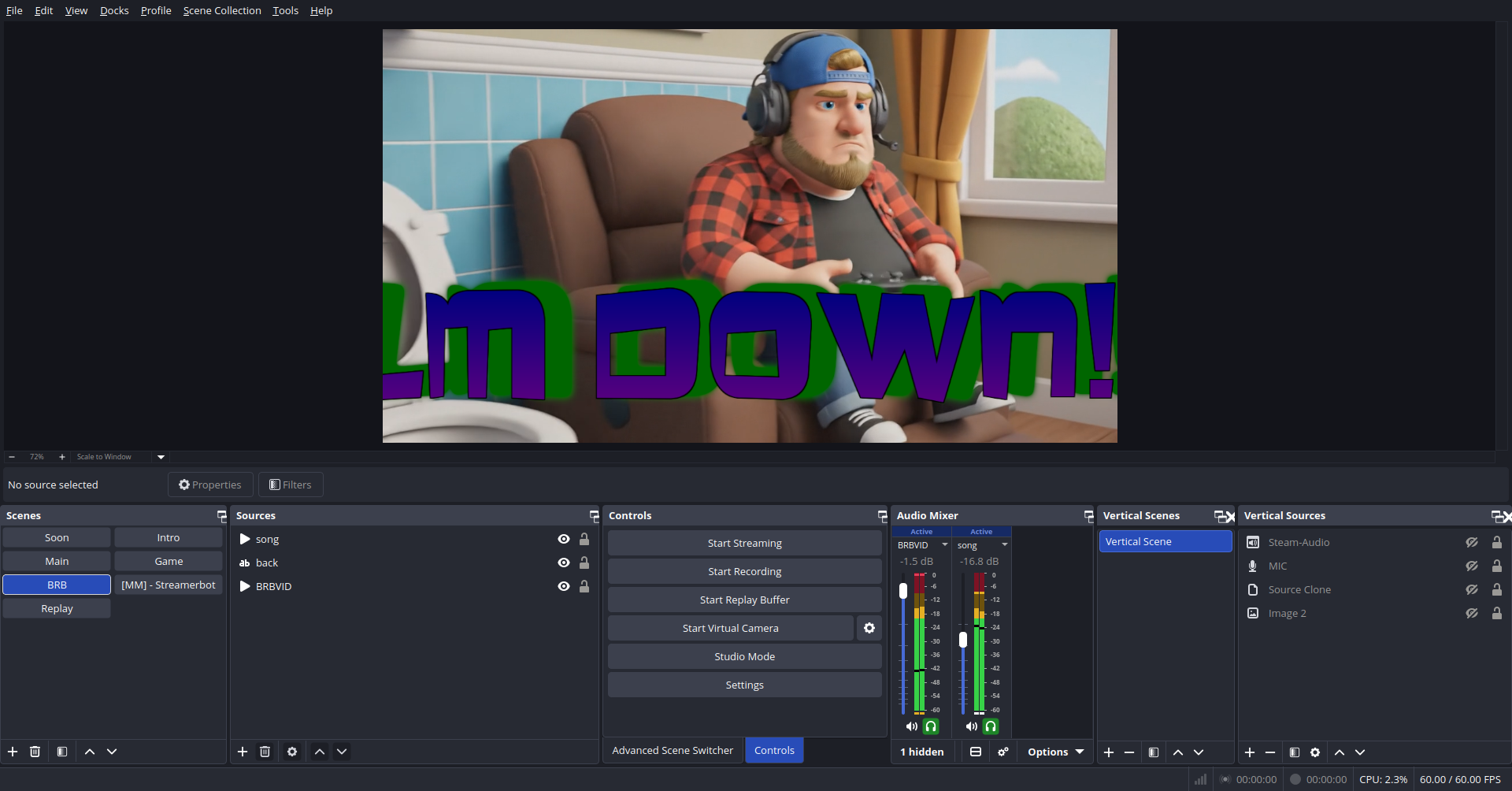Zoom out preview with minus icon
1512x791 pixels.
pos(12,457)
